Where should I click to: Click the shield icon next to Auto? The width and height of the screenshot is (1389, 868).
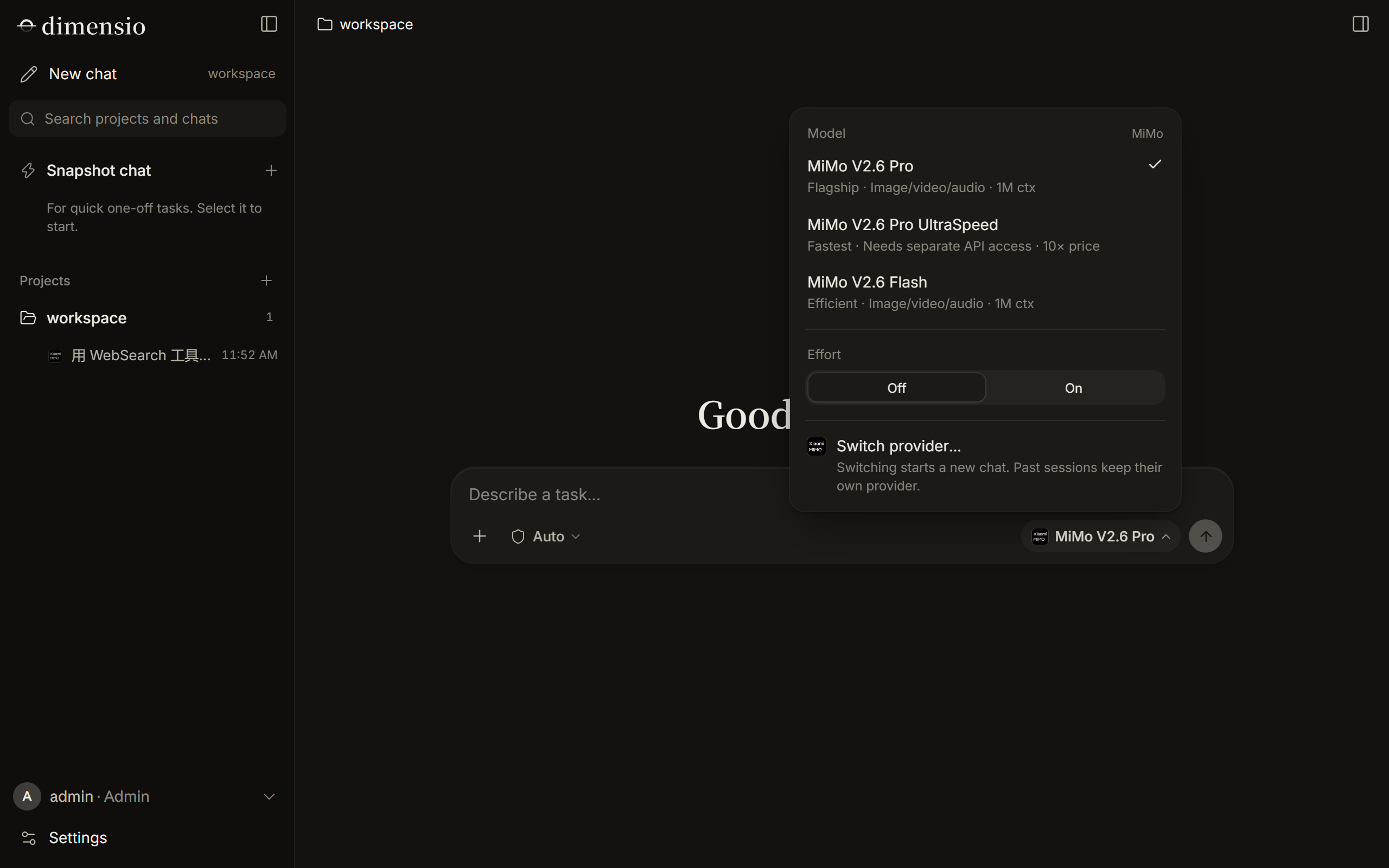point(518,536)
